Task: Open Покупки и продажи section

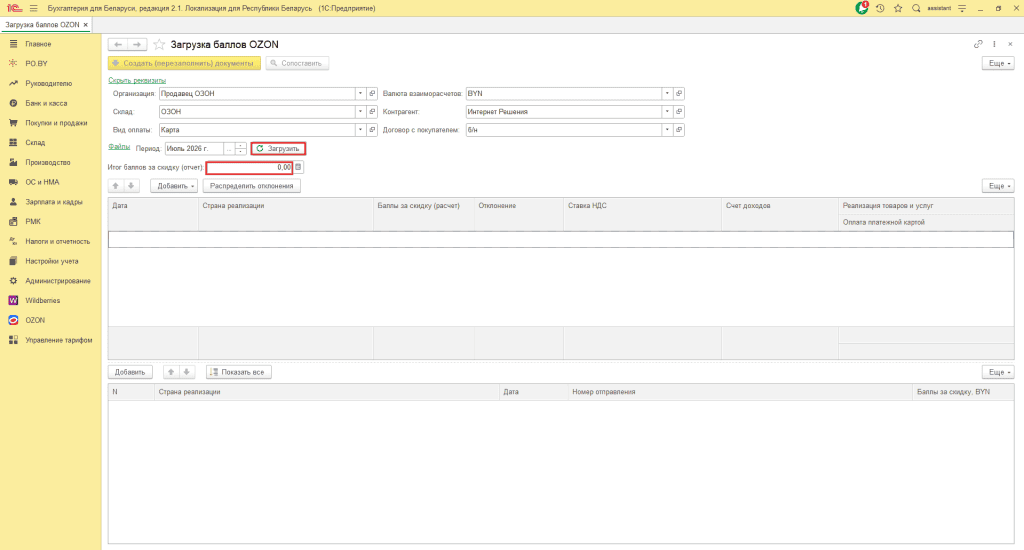Action: pos(56,123)
